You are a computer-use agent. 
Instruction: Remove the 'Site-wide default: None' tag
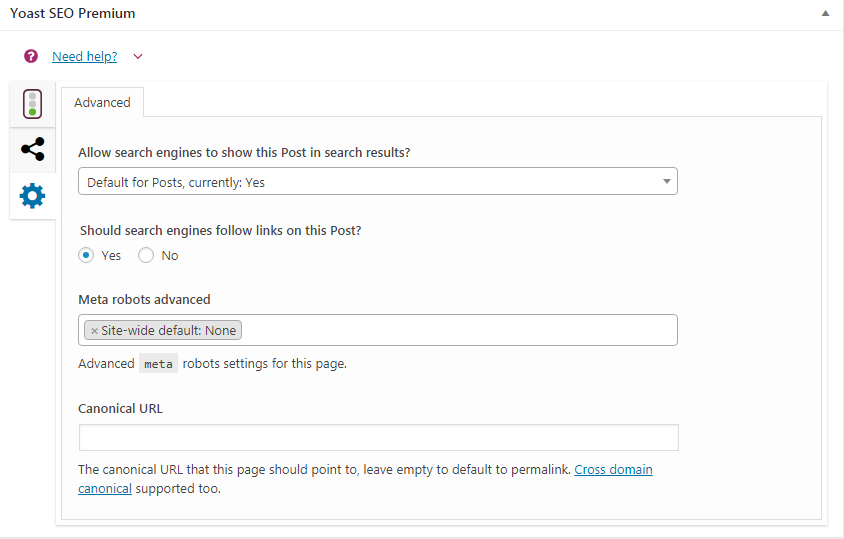point(94,331)
